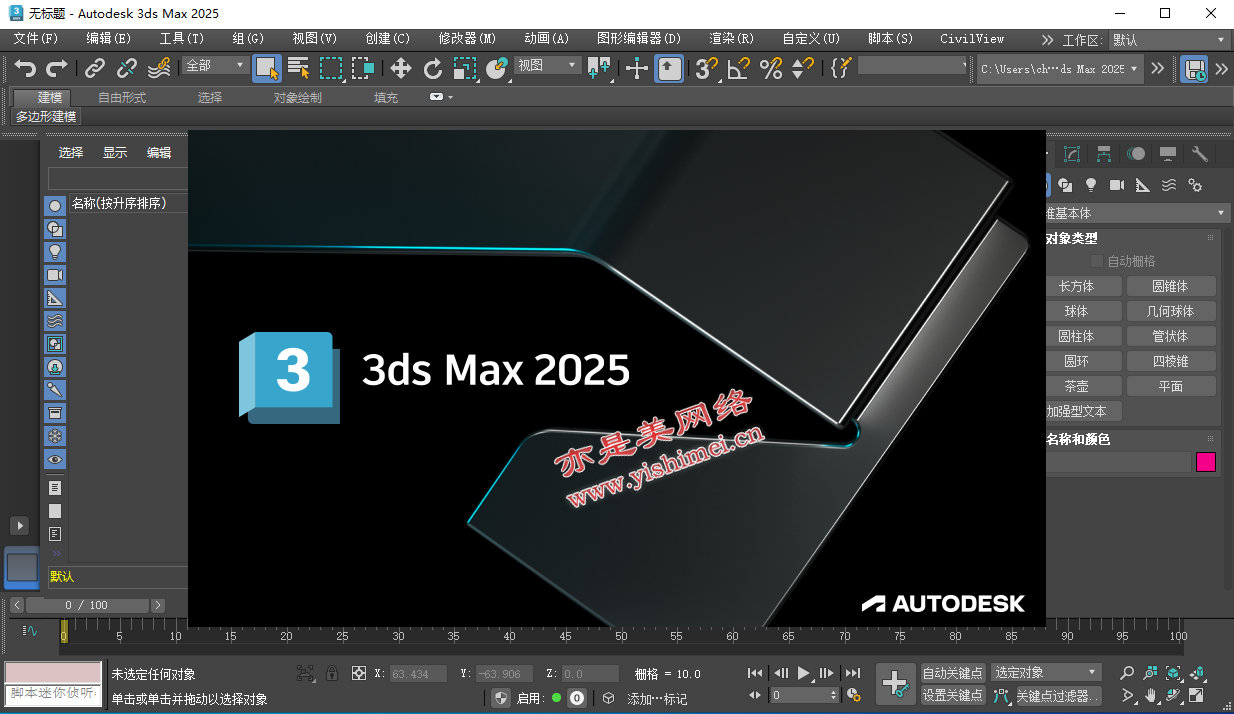The width and height of the screenshot is (1234, 714).
Task: Switch to 对象绘制 ribbon tab
Action: tap(298, 97)
